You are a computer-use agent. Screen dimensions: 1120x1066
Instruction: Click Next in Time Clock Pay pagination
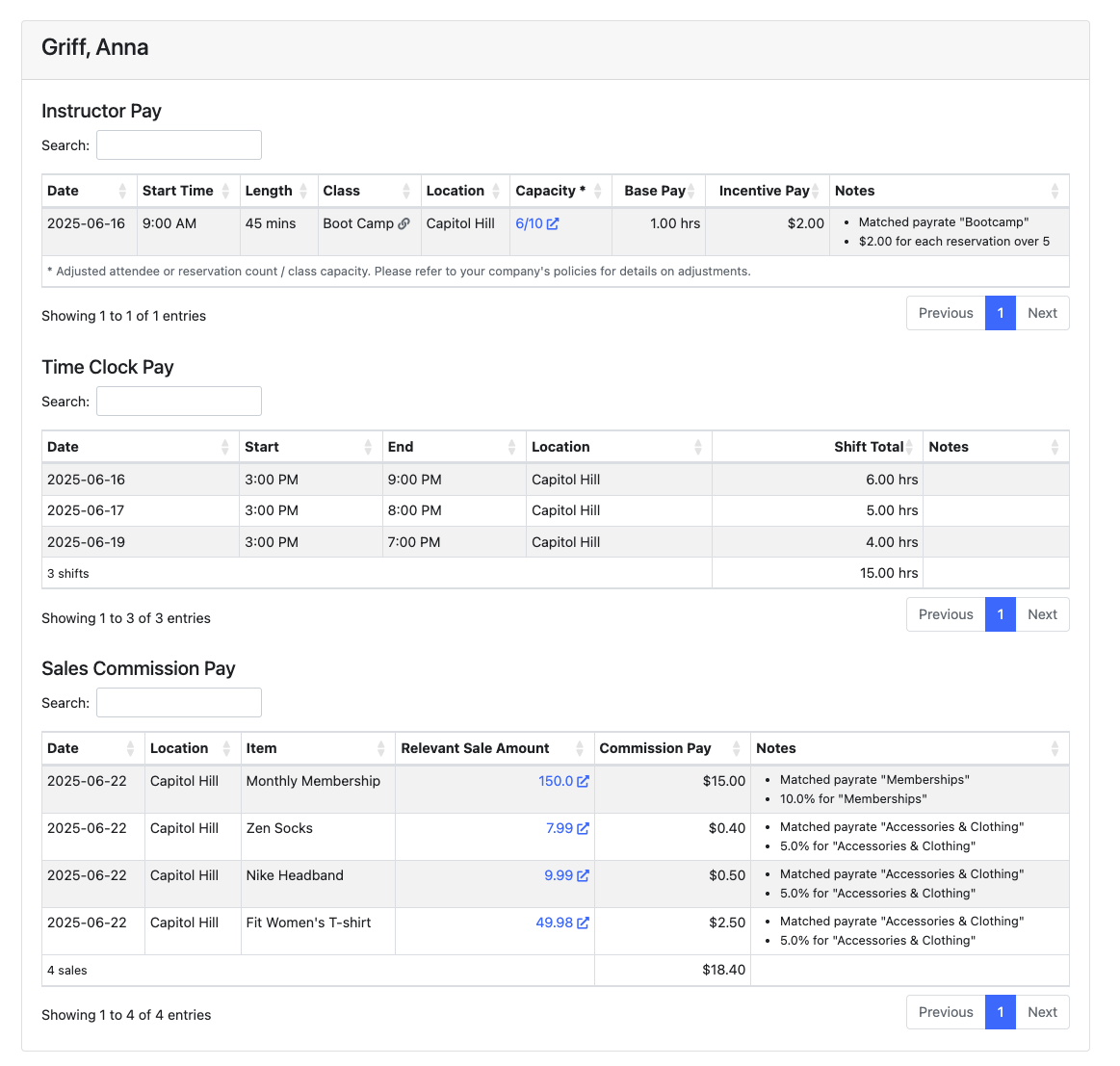click(1042, 614)
